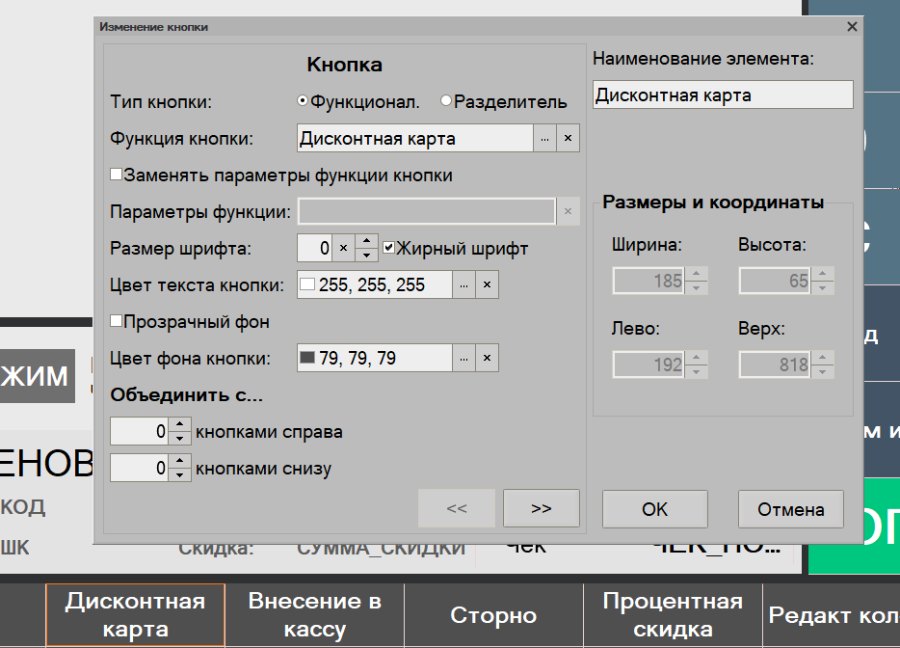900x648 pixels.
Task: Open background color picker ellipsis
Action: (464, 358)
